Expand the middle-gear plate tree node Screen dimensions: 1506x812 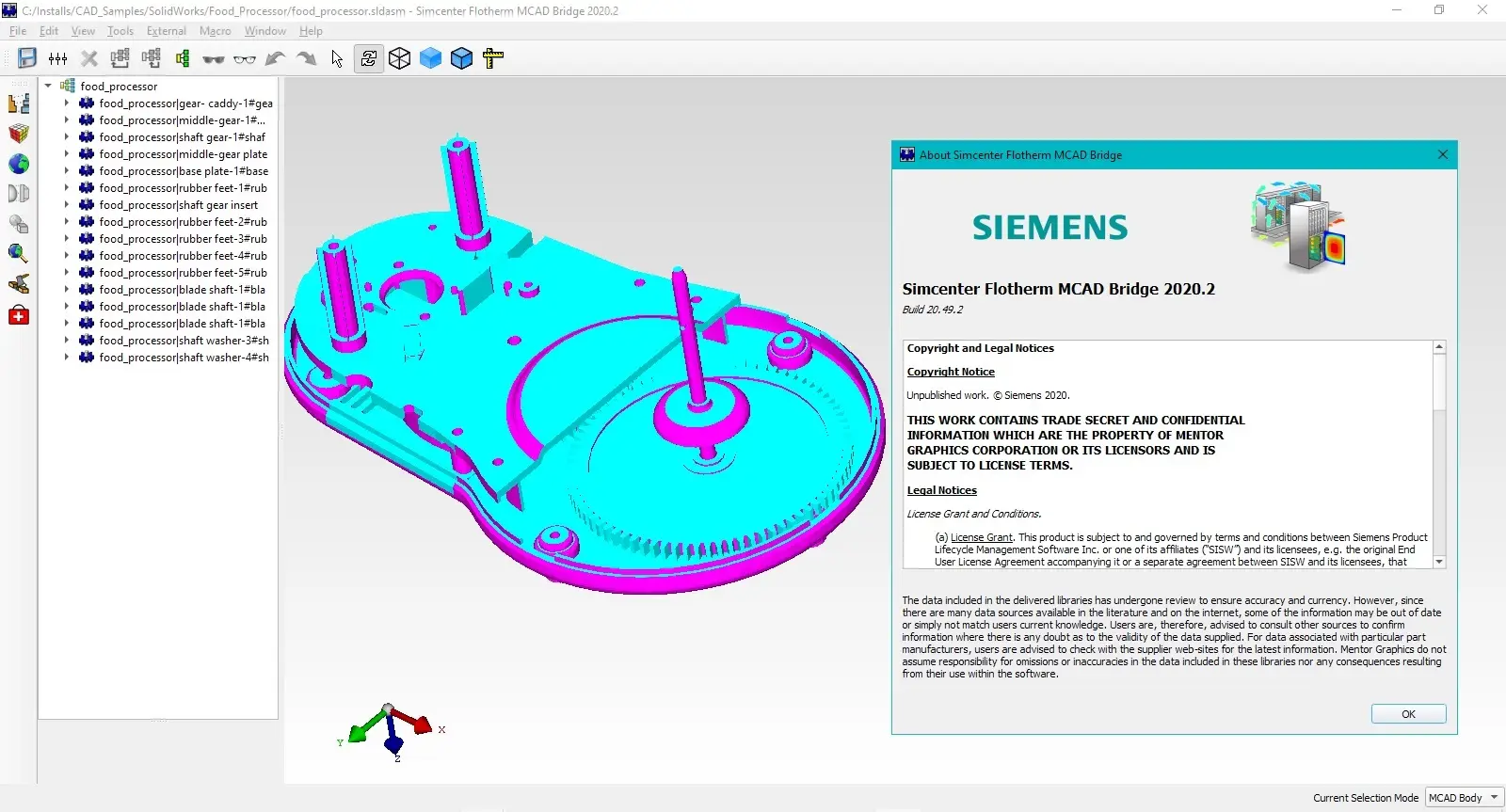click(x=66, y=154)
